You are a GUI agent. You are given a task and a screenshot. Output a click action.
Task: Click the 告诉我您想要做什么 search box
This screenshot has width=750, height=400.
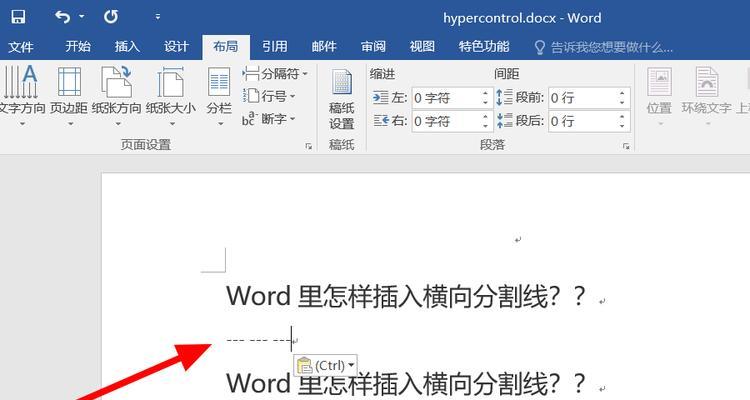point(612,47)
